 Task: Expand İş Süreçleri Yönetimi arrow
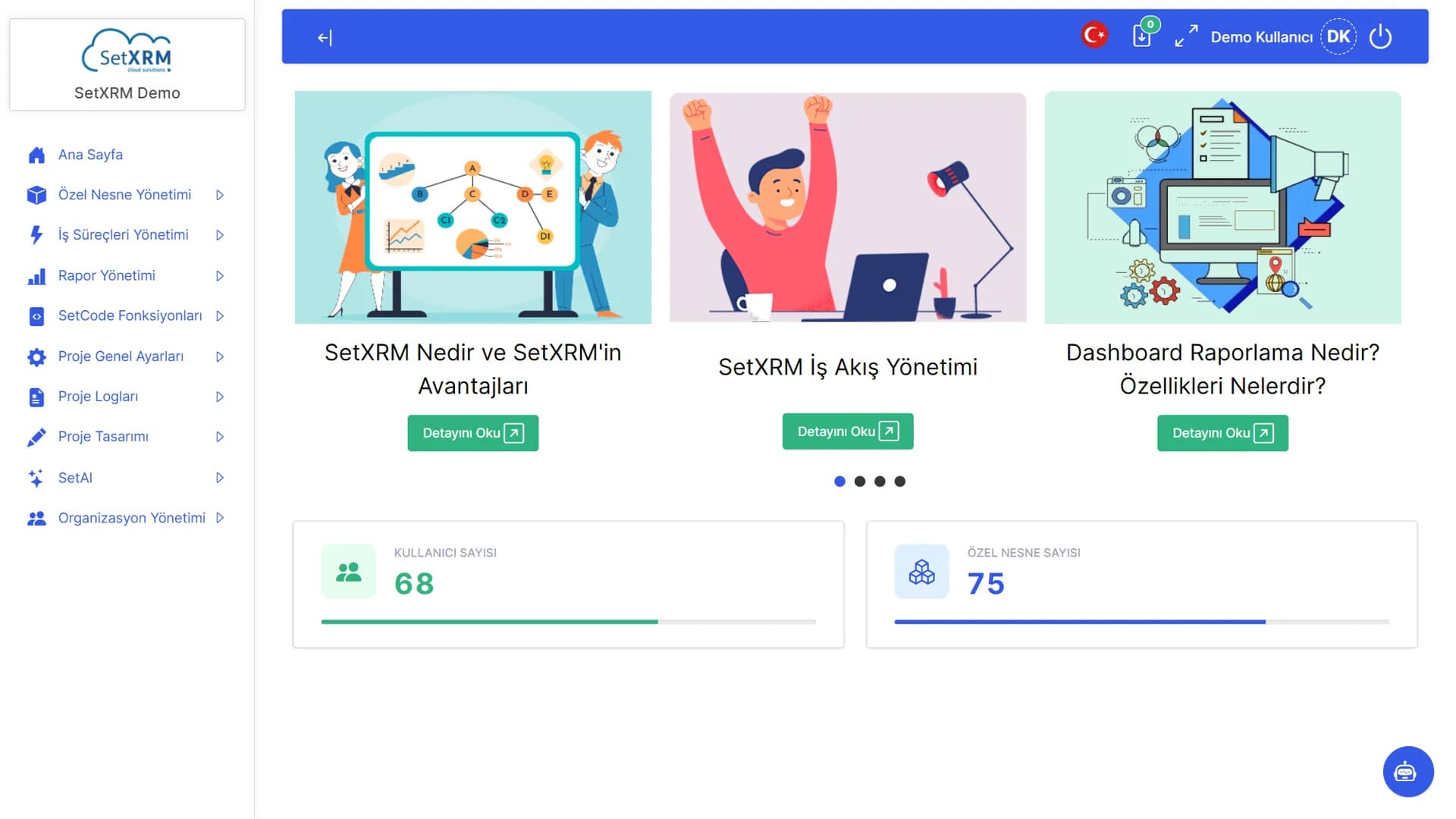(x=220, y=235)
